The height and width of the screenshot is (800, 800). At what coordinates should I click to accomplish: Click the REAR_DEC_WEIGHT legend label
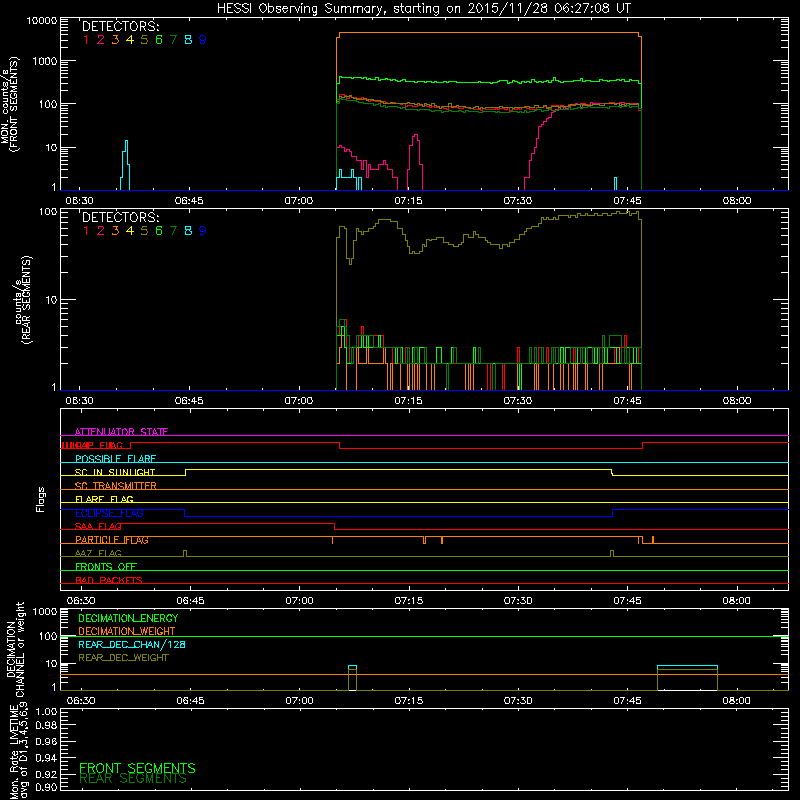point(123,658)
